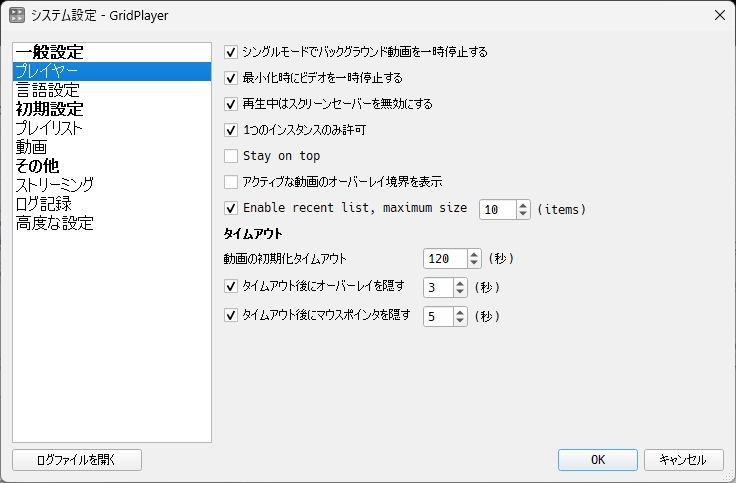The width and height of the screenshot is (736, 483).
Task: Open log file with ログファイルを開く button
Action: point(77,460)
